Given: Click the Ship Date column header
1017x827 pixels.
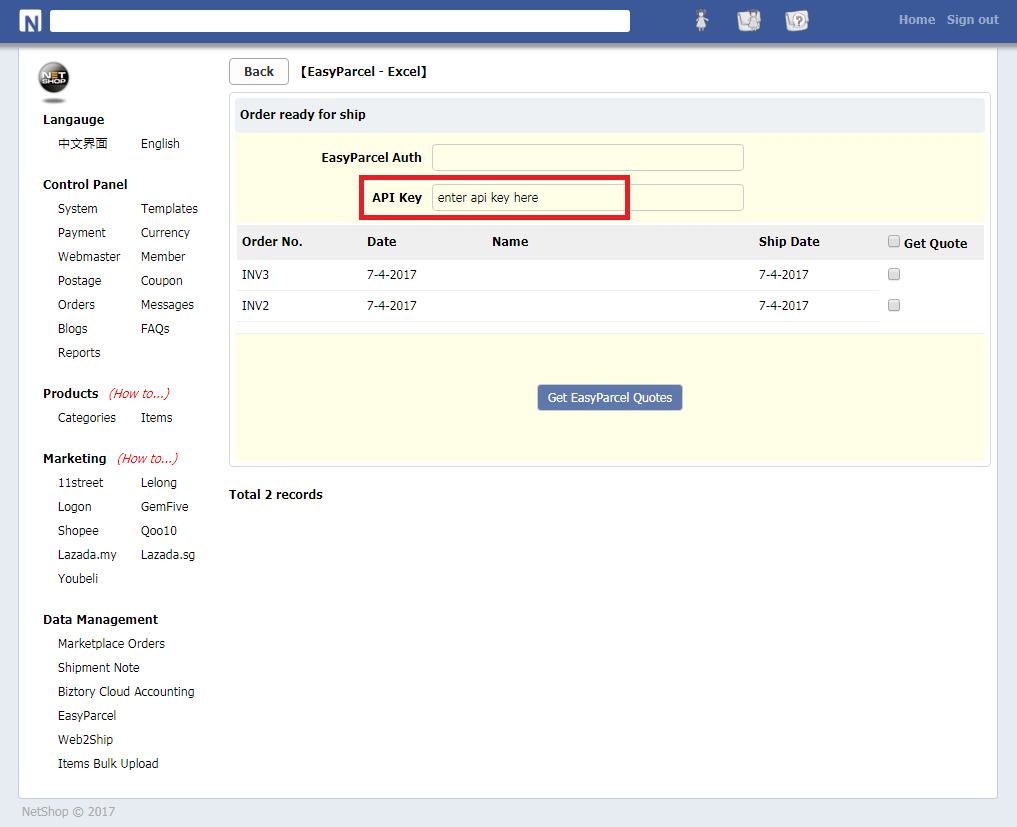Looking at the screenshot, I should [789, 241].
